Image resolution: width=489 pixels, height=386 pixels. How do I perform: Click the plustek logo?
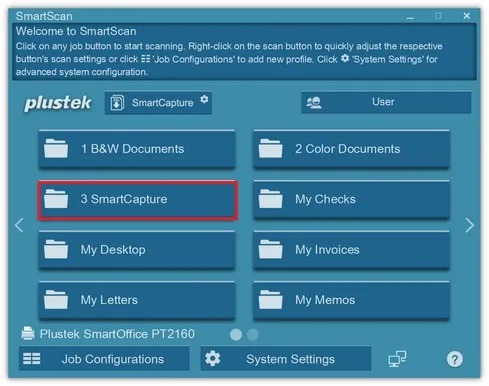tap(58, 103)
